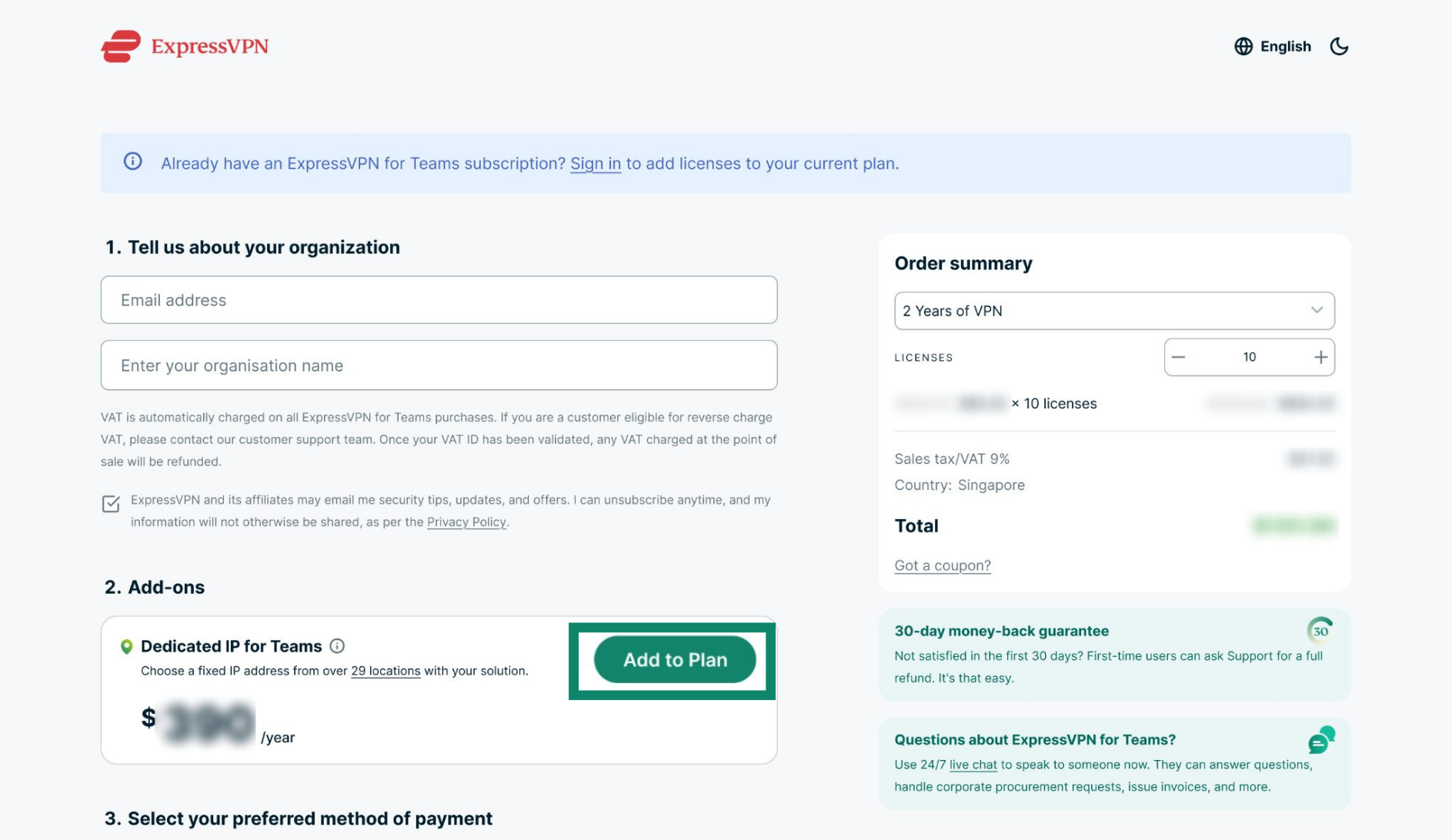Toggle dark mode moon icon
1452x840 pixels.
click(x=1339, y=46)
